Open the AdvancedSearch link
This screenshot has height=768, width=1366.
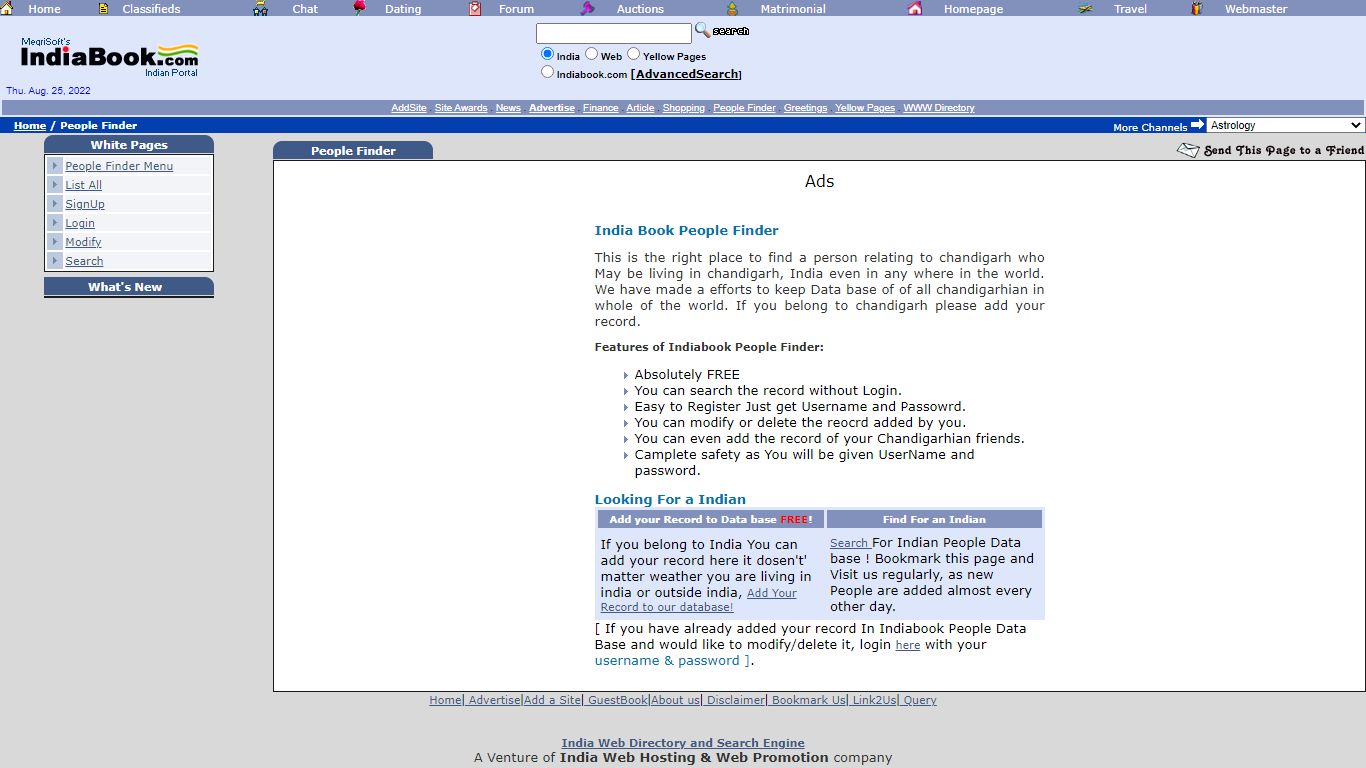pyautogui.click(x=686, y=74)
